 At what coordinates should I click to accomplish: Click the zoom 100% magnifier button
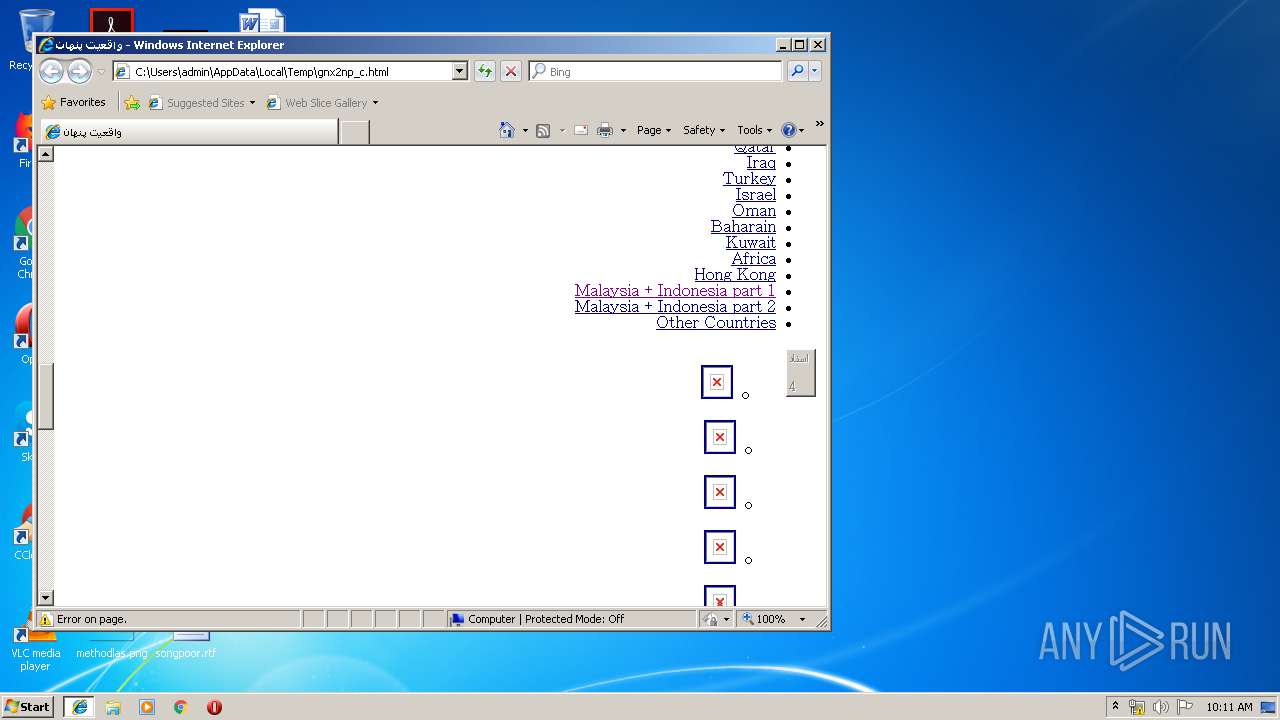[x=765, y=619]
